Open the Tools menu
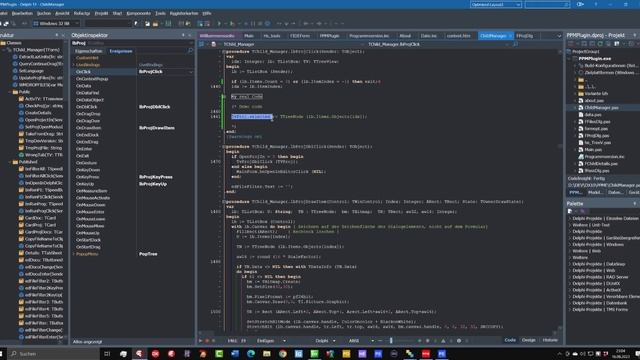This screenshot has height=360, width=640. (x=160, y=13)
